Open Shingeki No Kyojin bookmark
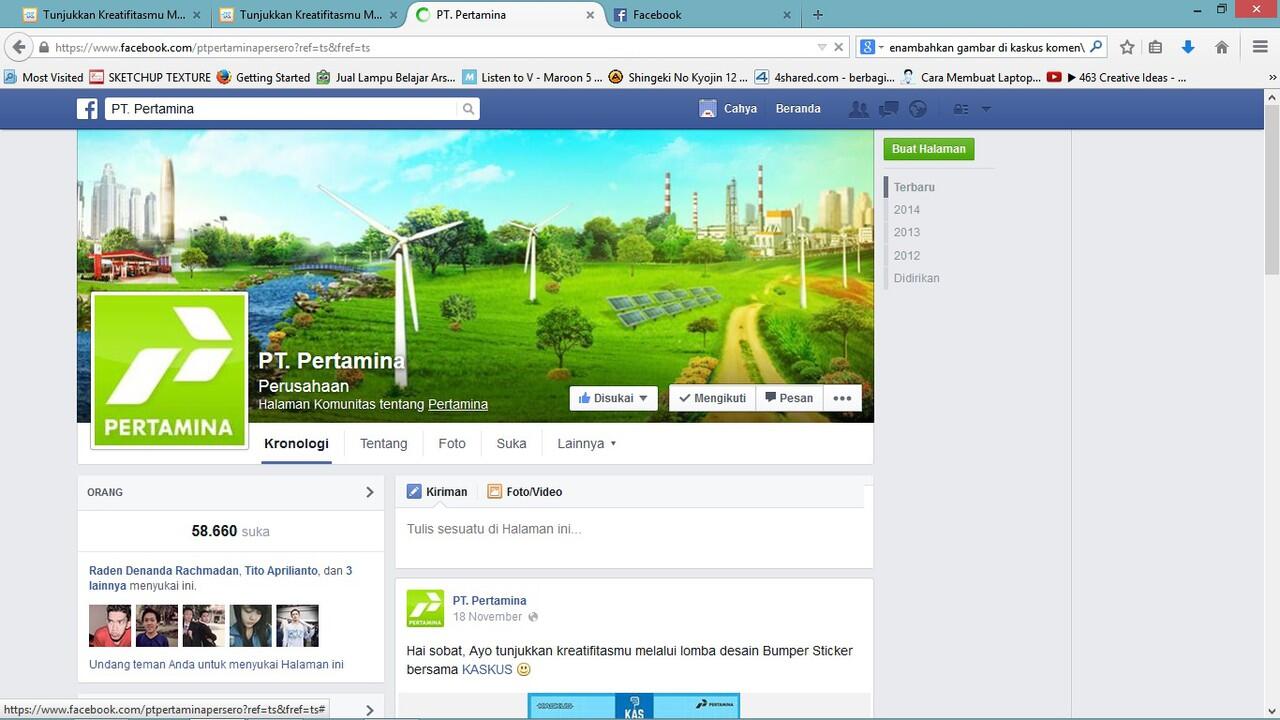The image size is (1280, 720). coord(678,77)
